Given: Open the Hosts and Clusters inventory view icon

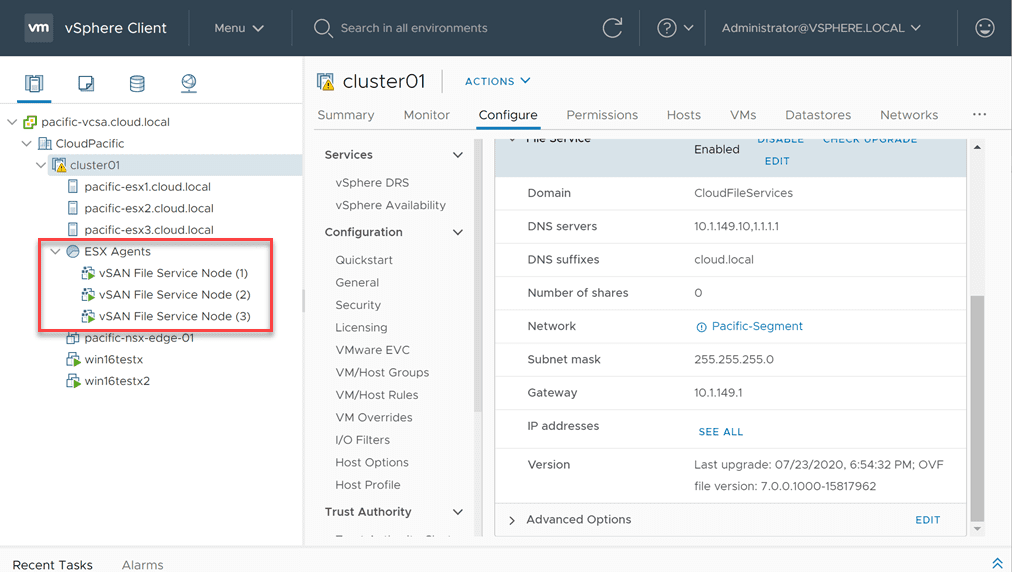Looking at the screenshot, I should tap(34, 83).
